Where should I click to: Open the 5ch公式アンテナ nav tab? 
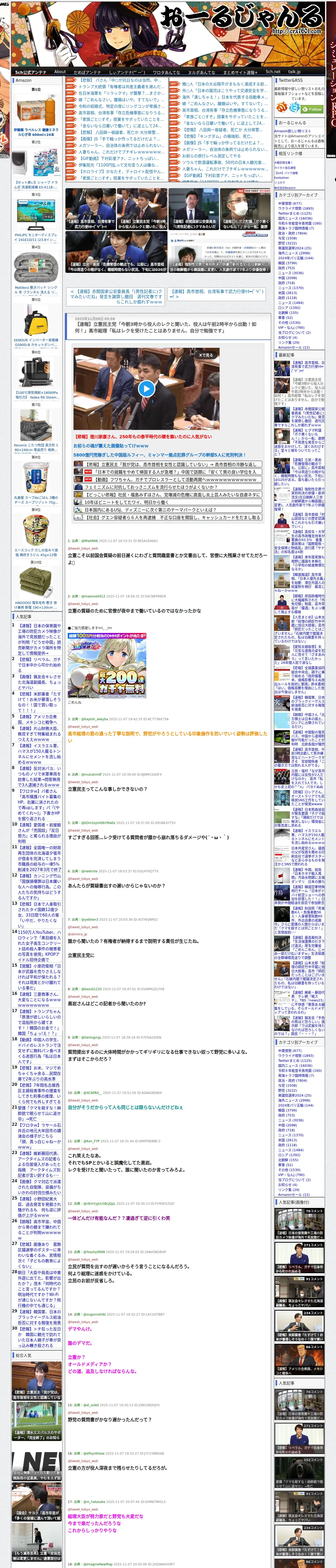tap(31, 72)
